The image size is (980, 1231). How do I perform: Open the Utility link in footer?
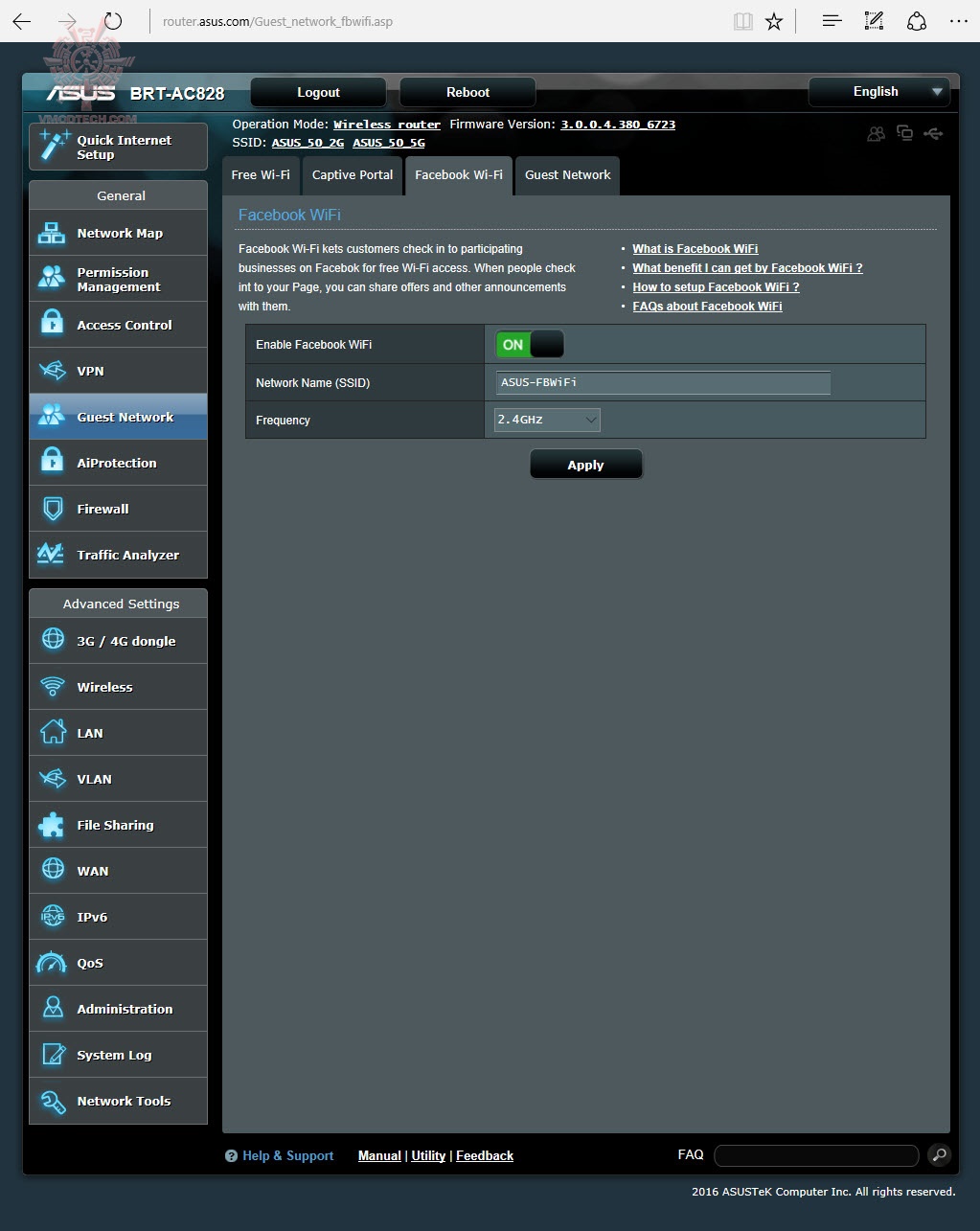point(428,1156)
